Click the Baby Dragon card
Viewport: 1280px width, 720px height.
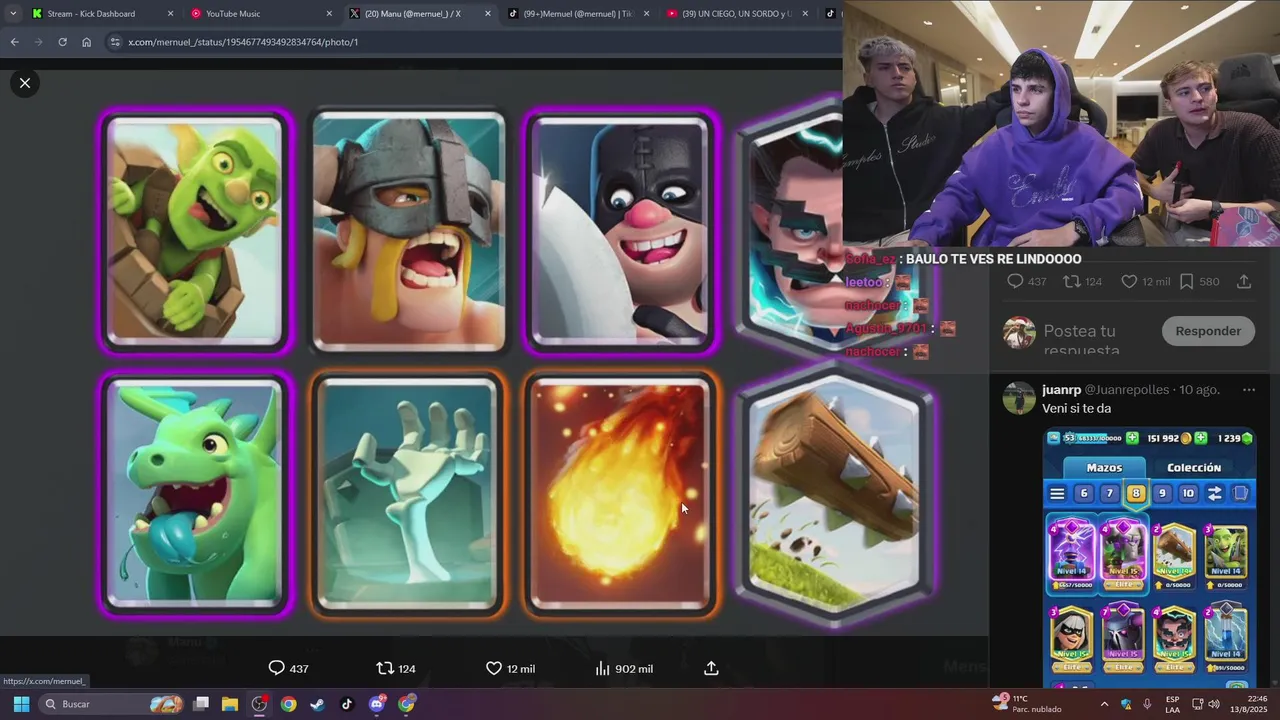tap(196, 494)
